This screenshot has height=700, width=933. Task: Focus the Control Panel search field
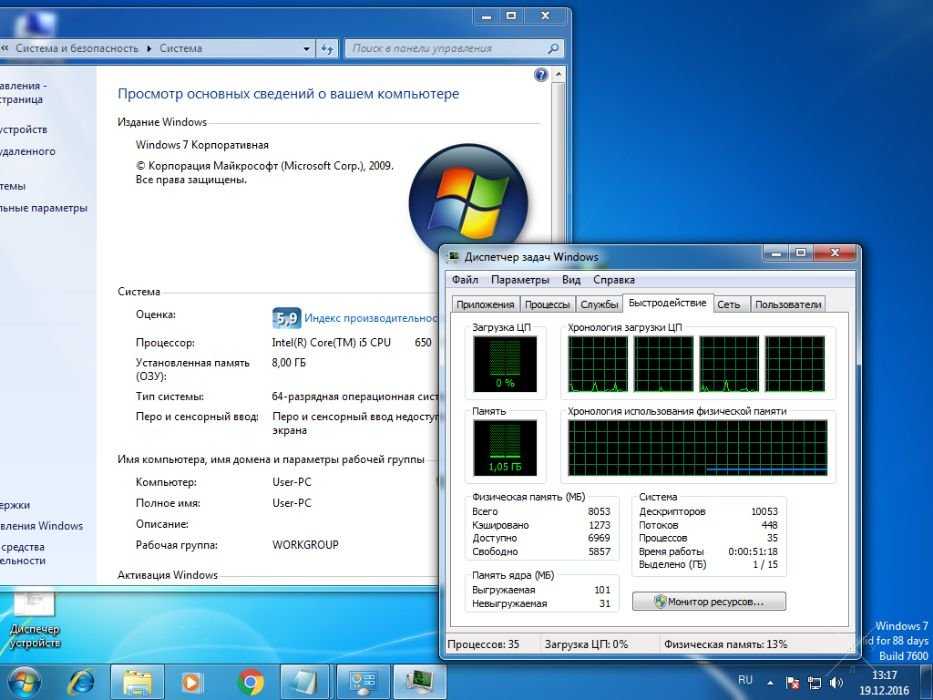pyautogui.click(x=454, y=49)
